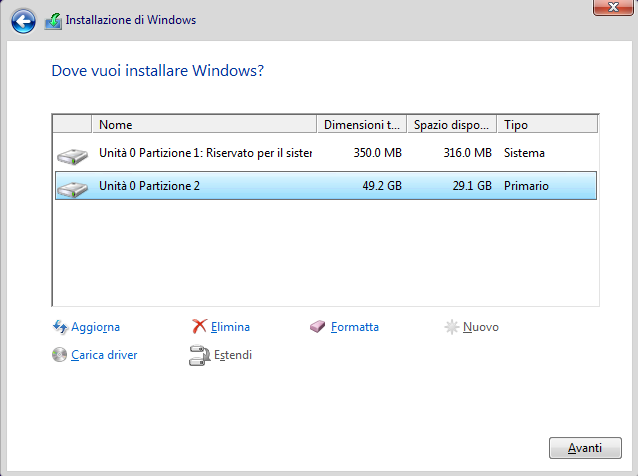Select Unità 0 Partizione 1 Riservato row

(x=326, y=153)
